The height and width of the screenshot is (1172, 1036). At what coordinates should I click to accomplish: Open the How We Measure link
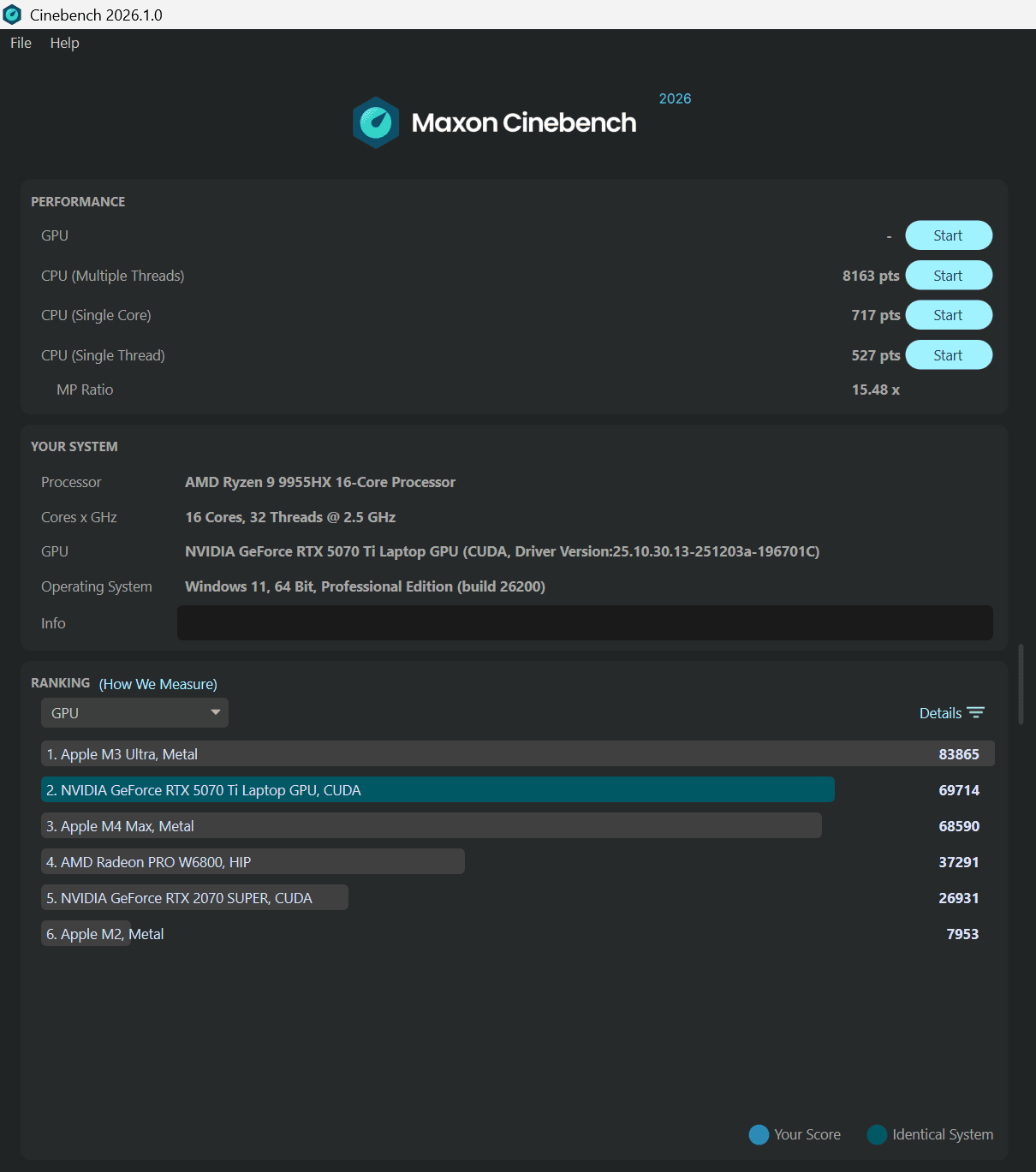coord(158,684)
